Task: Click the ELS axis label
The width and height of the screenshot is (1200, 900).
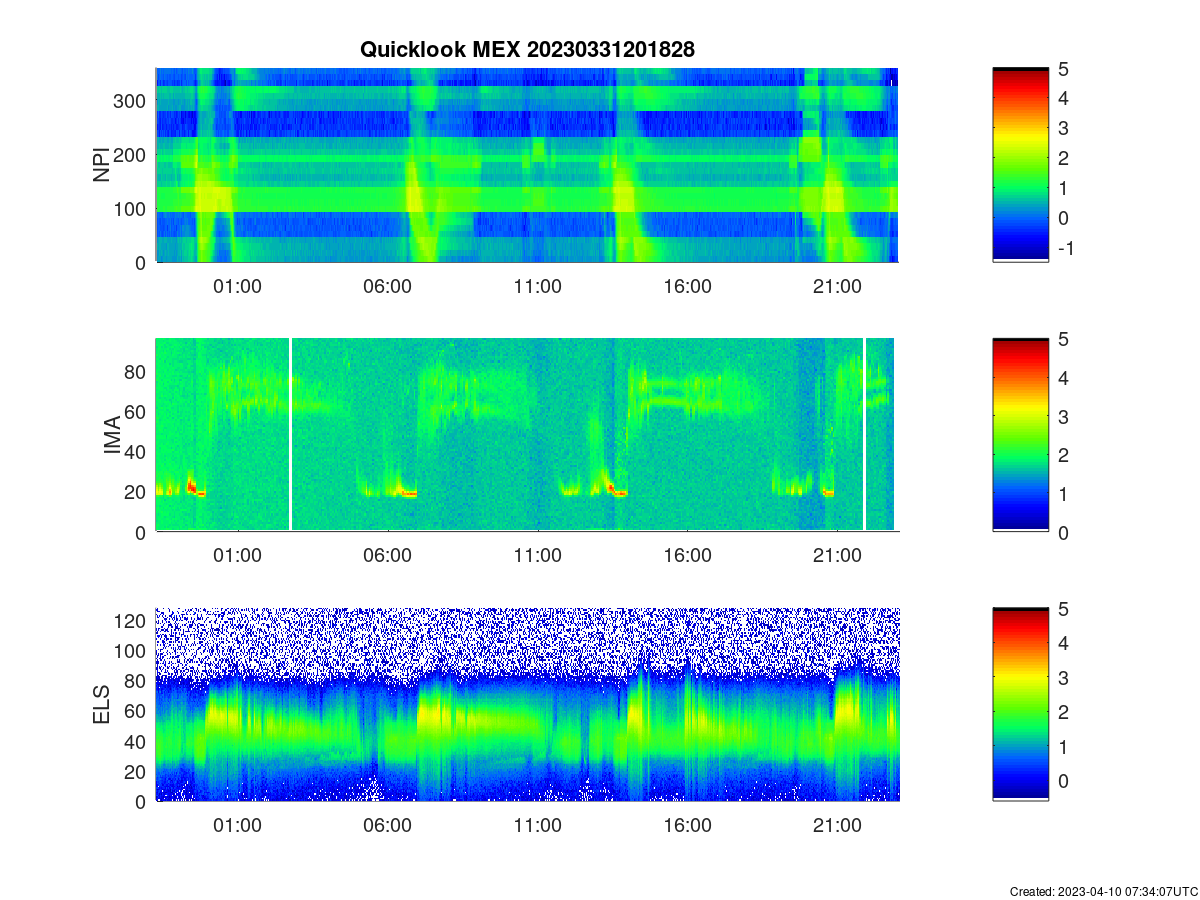Action: [102, 705]
